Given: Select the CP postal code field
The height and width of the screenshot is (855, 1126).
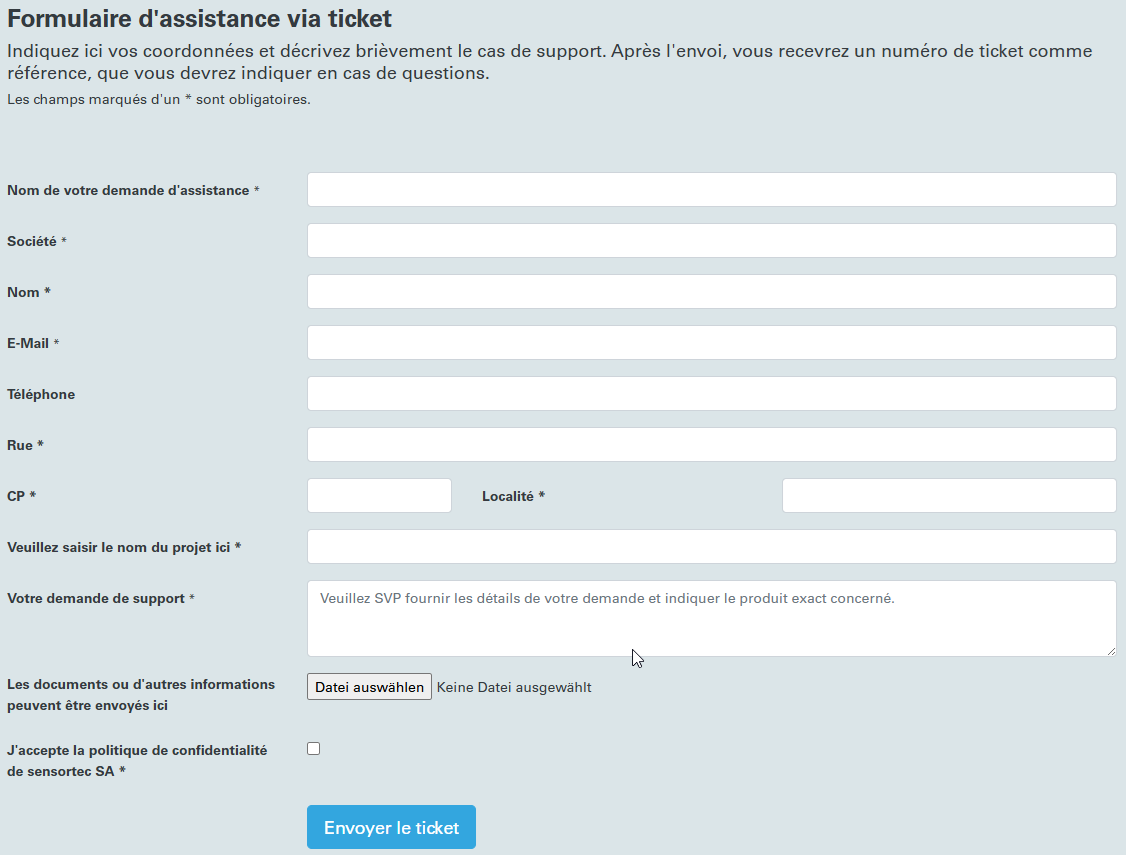Looking at the screenshot, I should (x=379, y=495).
